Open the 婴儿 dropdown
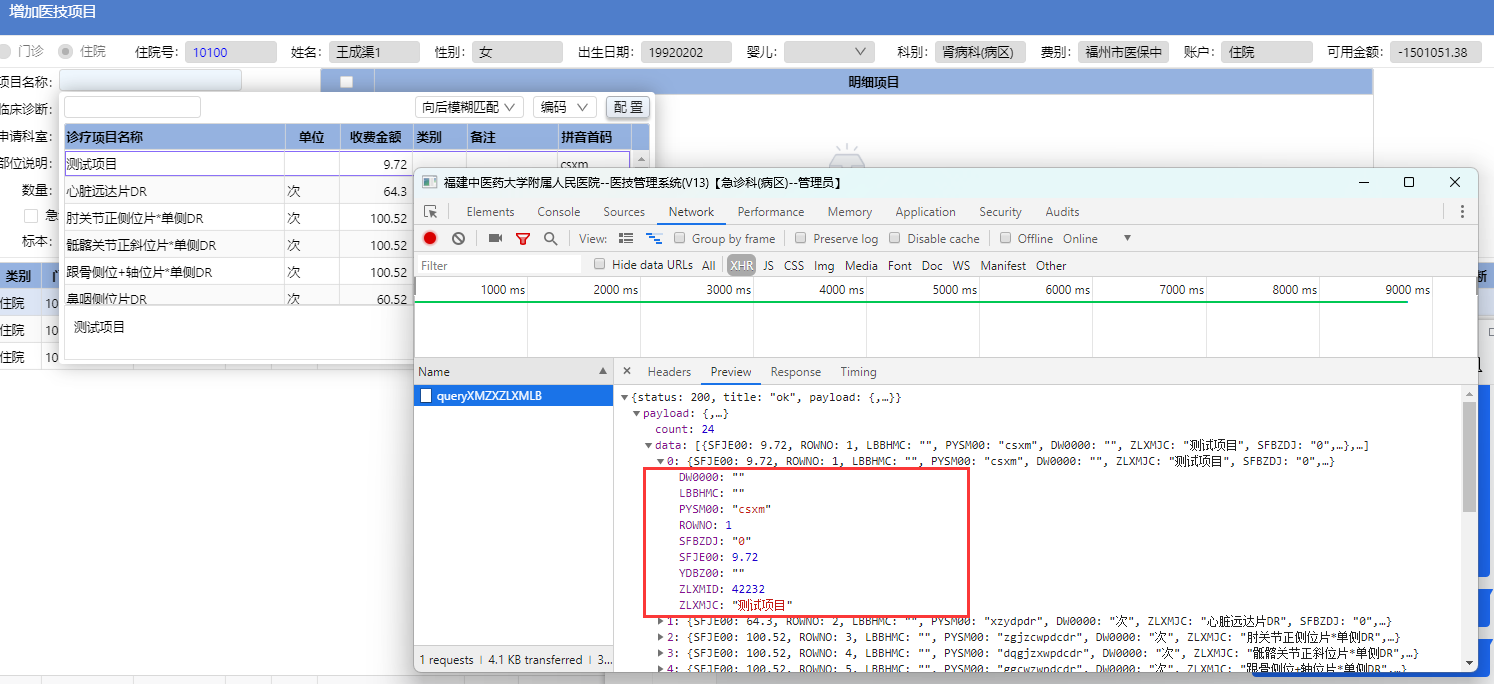Viewport: 1494px width, 684px height. coord(829,52)
